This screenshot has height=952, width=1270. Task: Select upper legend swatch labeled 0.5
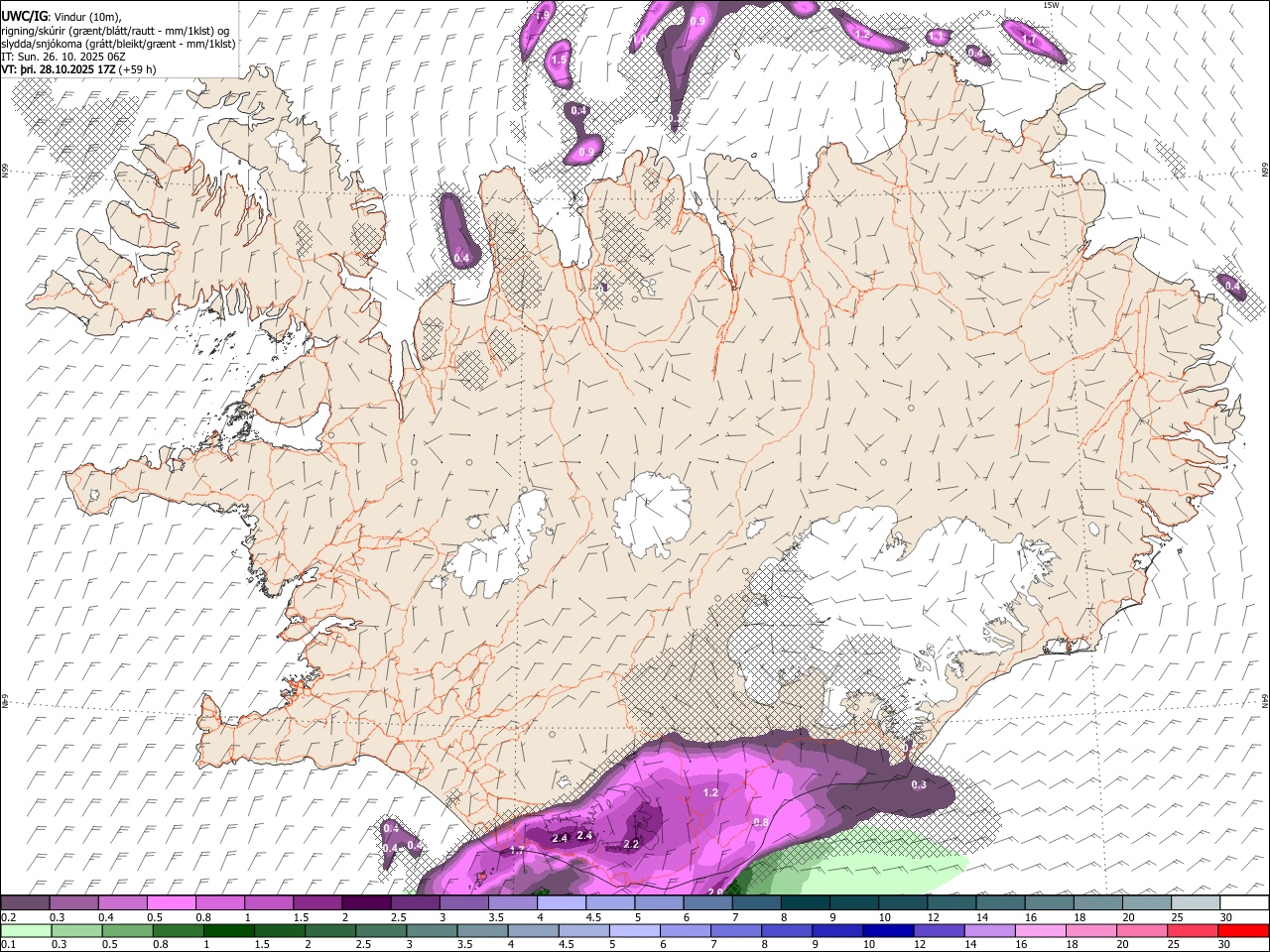point(171,902)
